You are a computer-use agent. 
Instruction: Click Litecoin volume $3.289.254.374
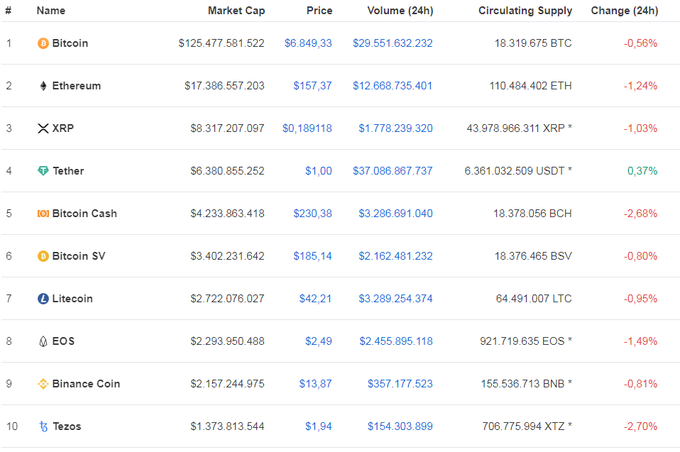[396, 299]
